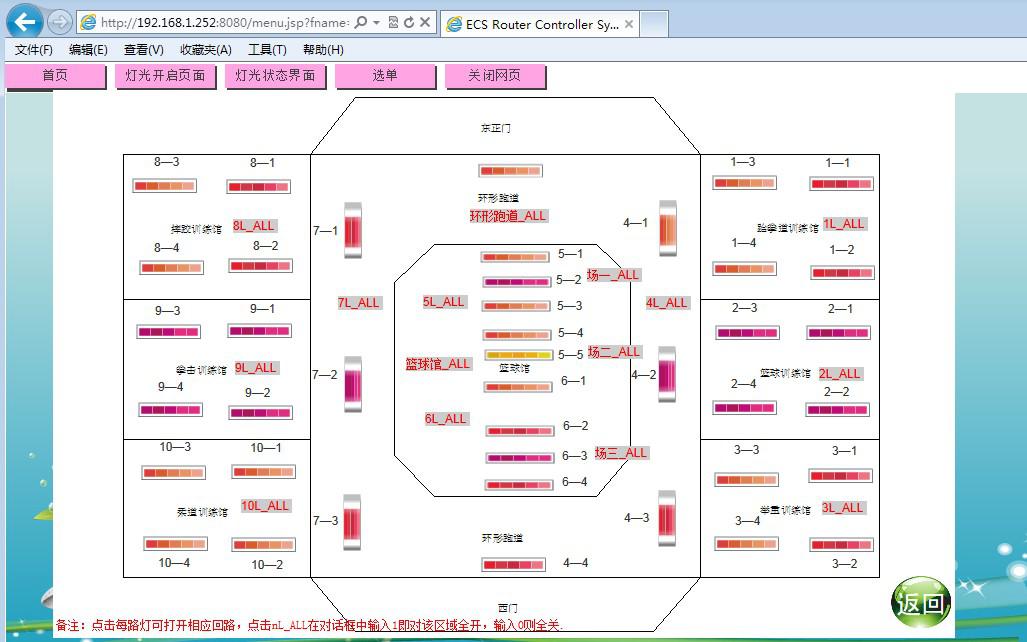The image size is (1027, 642).
Task: Refresh the page with the reload icon
Action: point(409,22)
